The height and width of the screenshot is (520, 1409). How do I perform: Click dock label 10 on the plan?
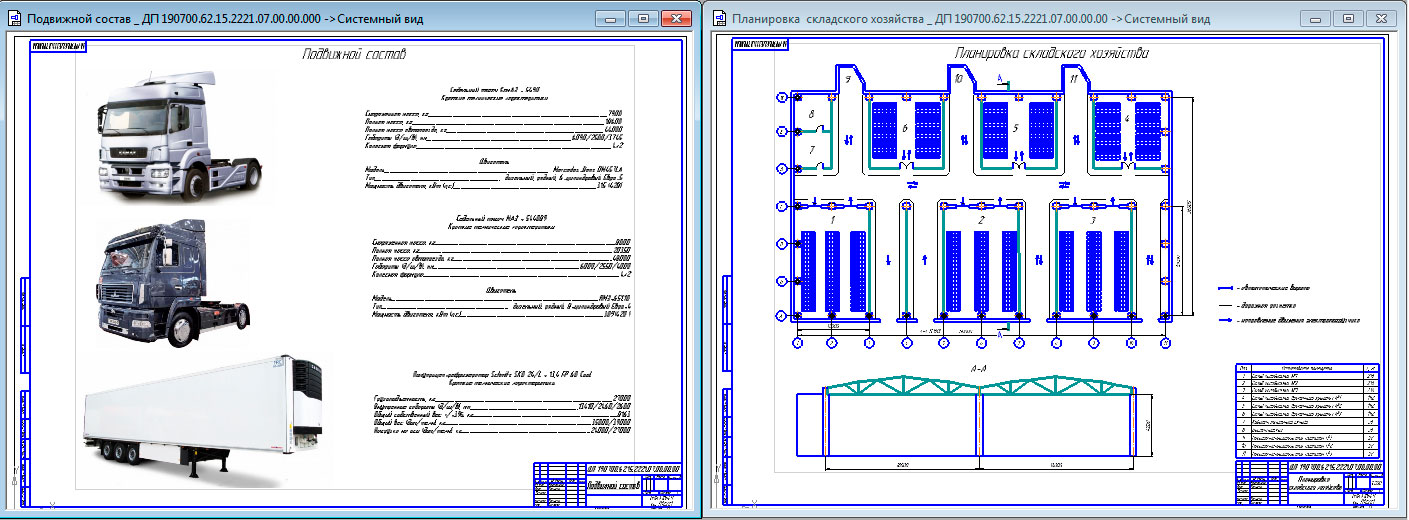pyautogui.click(x=959, y=77)
